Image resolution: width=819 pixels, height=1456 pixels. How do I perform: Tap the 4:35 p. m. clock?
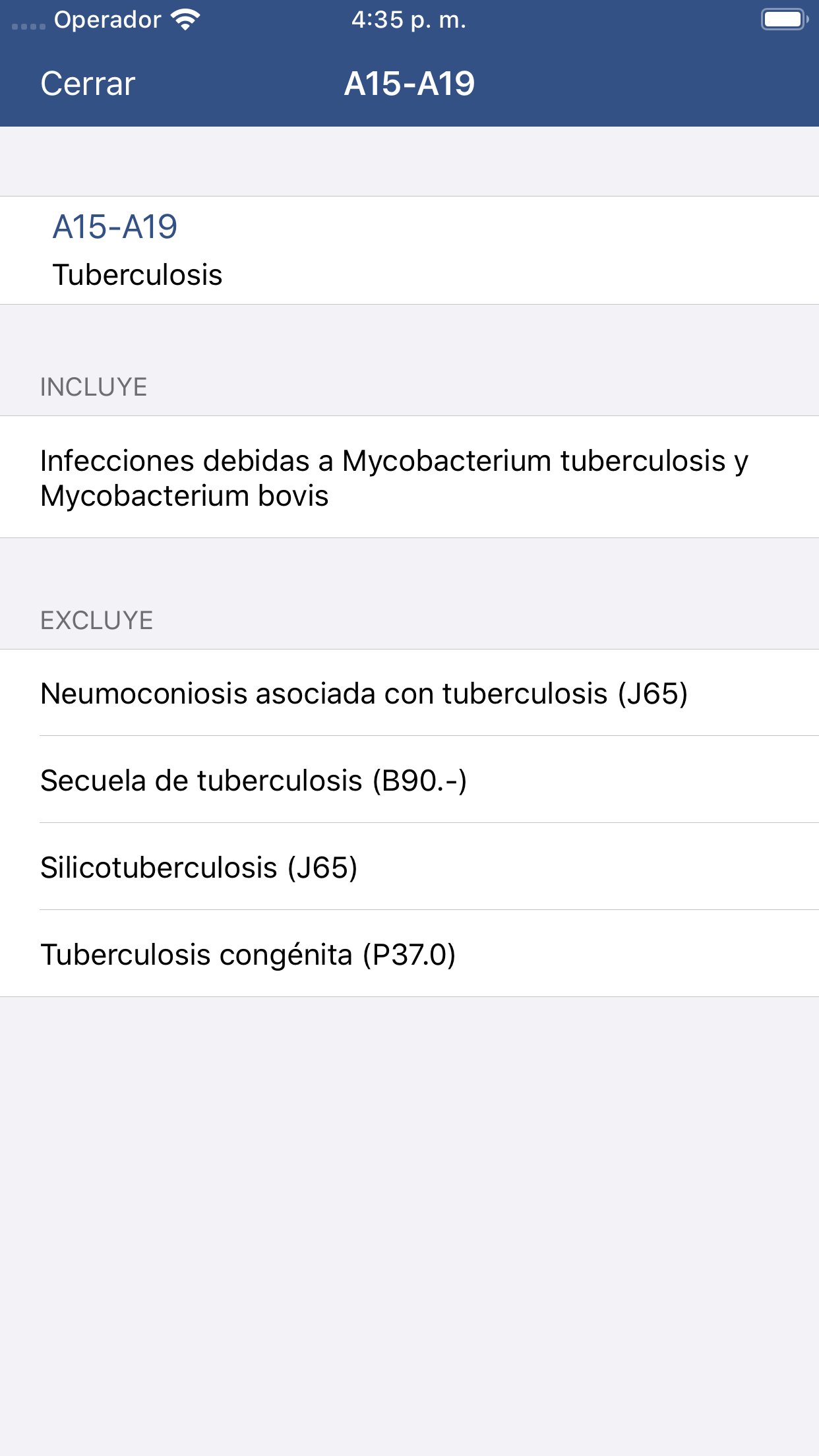tap(409, 20)
